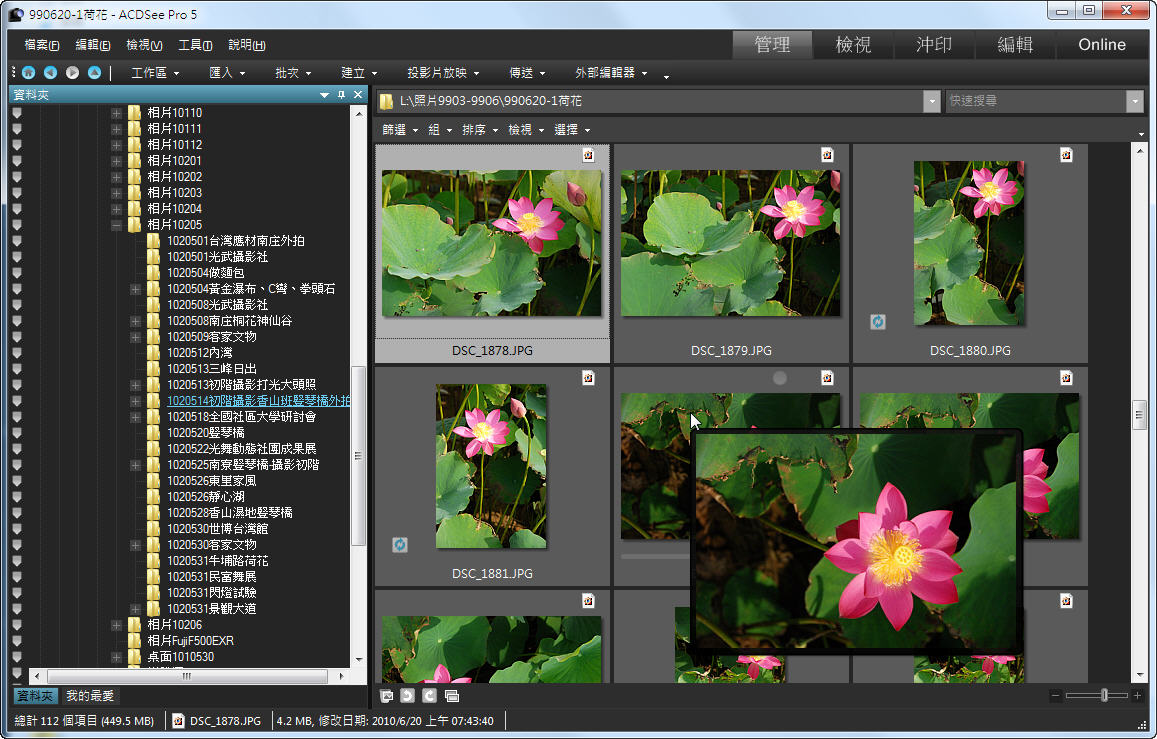Switch to the Online mode tab
Image resolution: width=1157 pixels, height=739 pixels.
(1102, 45)
